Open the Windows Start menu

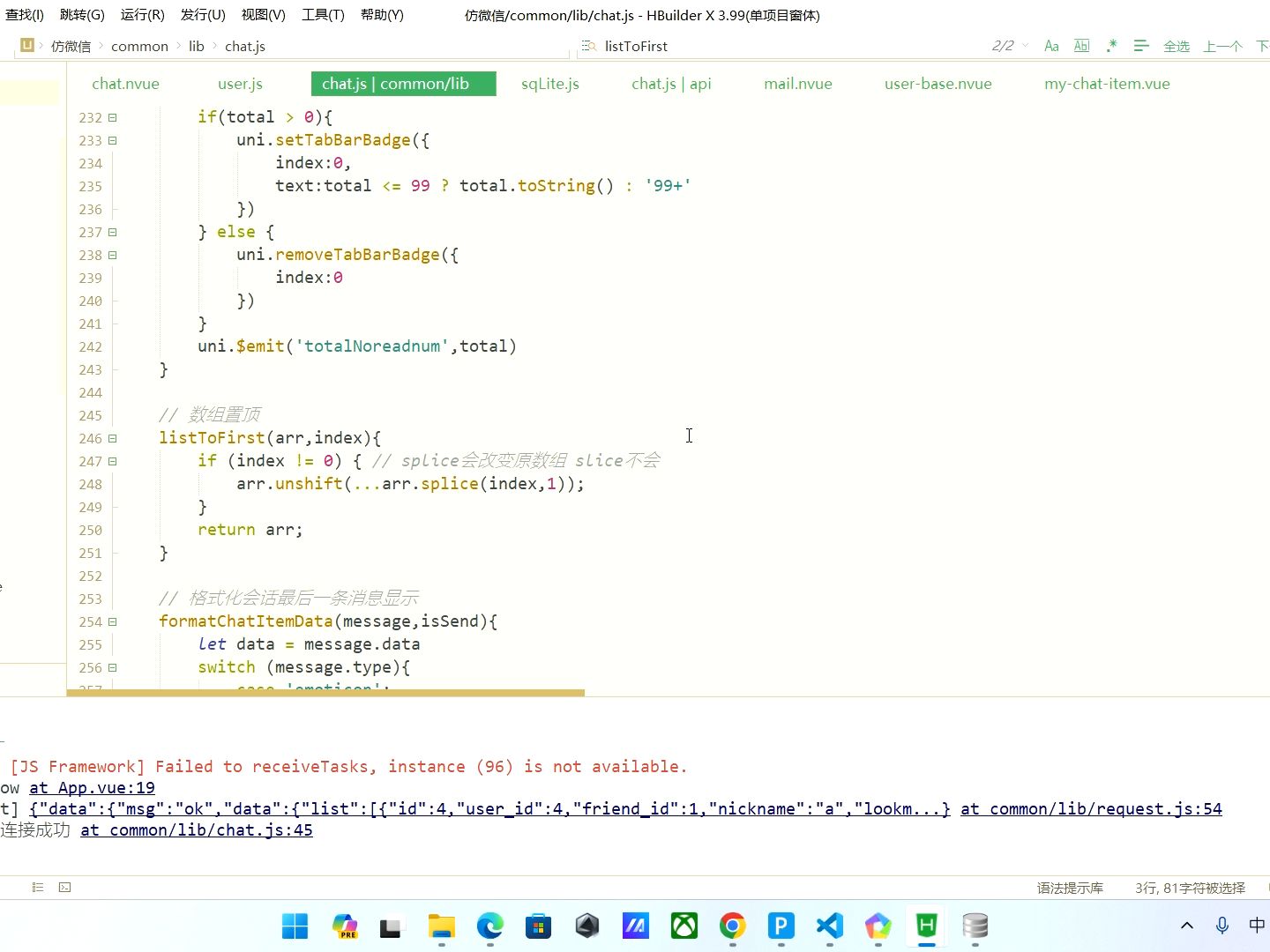[295, 926]
